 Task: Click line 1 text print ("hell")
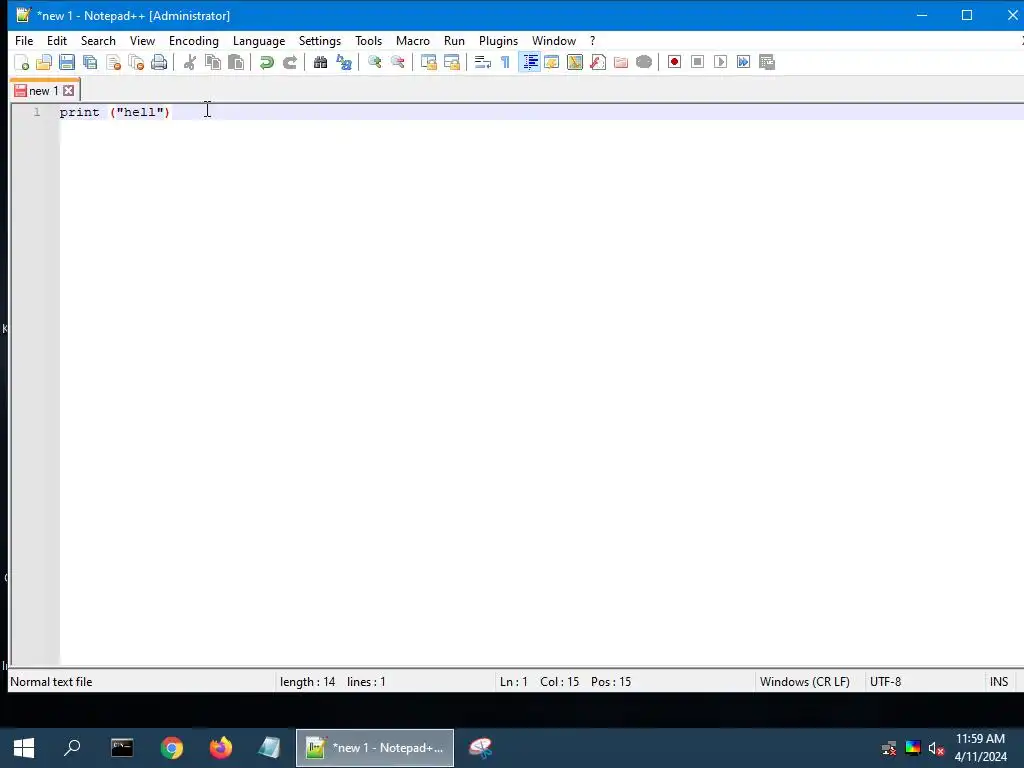(x=114, y=112)
